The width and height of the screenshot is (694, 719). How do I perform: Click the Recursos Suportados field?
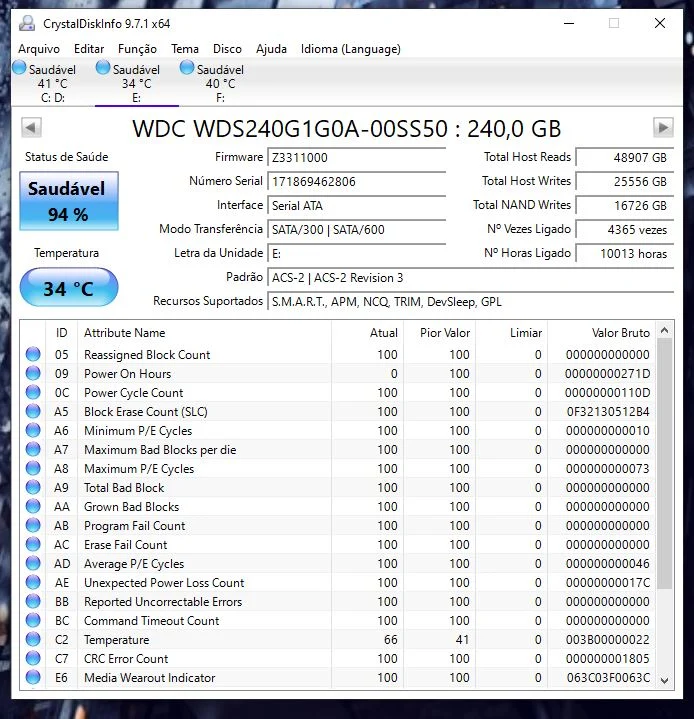(471, 302)
